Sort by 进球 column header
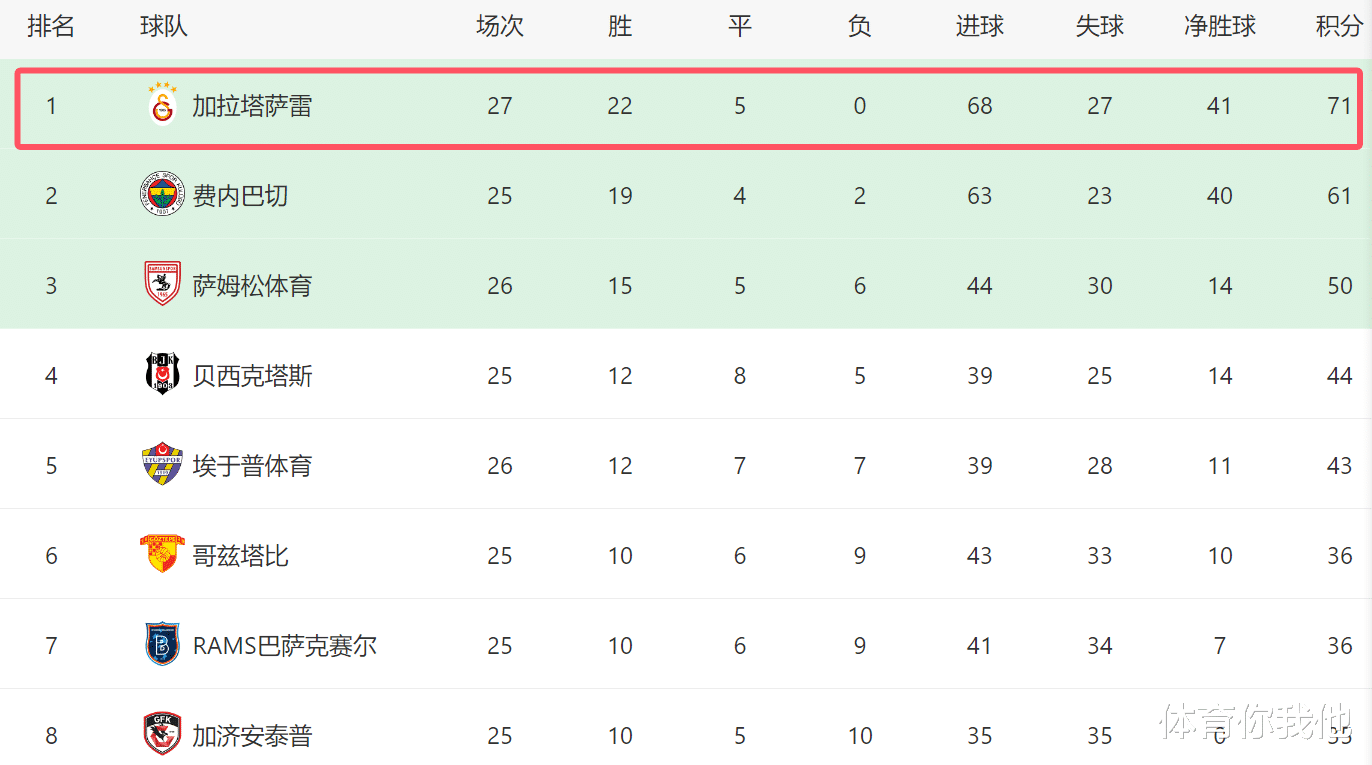 coord(980,27)
